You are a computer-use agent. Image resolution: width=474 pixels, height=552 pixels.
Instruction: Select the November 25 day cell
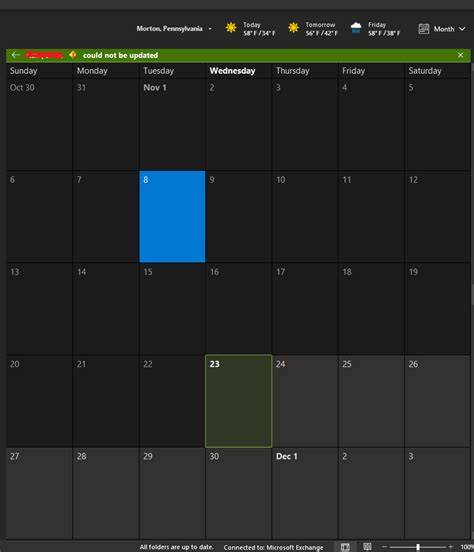(371, 401)
